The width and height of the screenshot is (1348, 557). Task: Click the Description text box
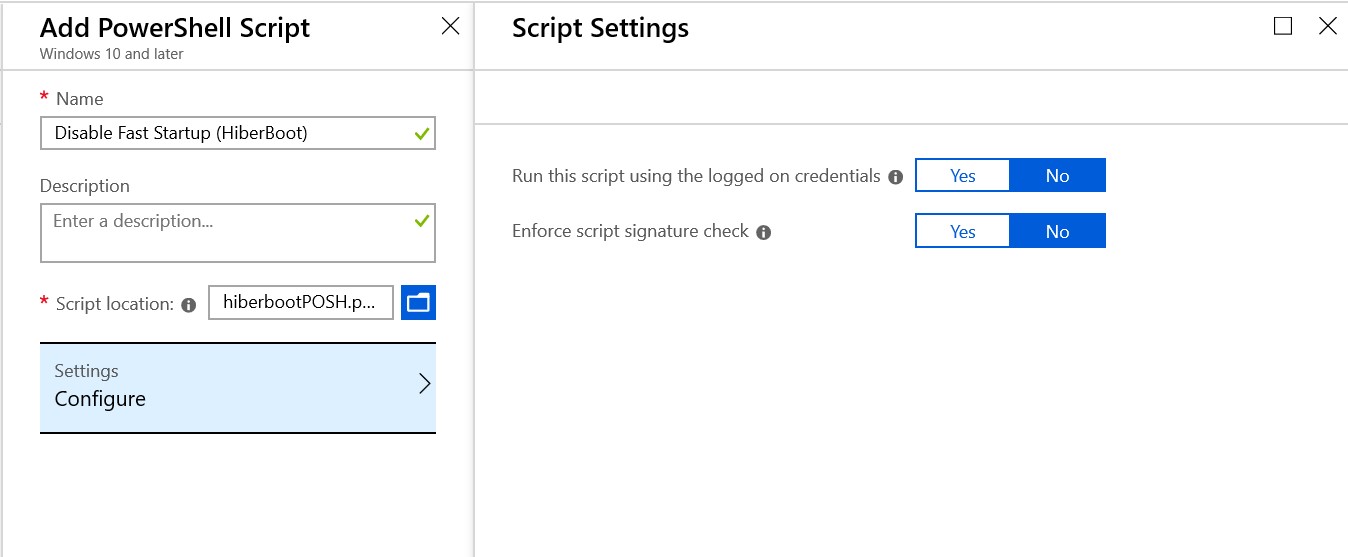(x=238, y=233)
